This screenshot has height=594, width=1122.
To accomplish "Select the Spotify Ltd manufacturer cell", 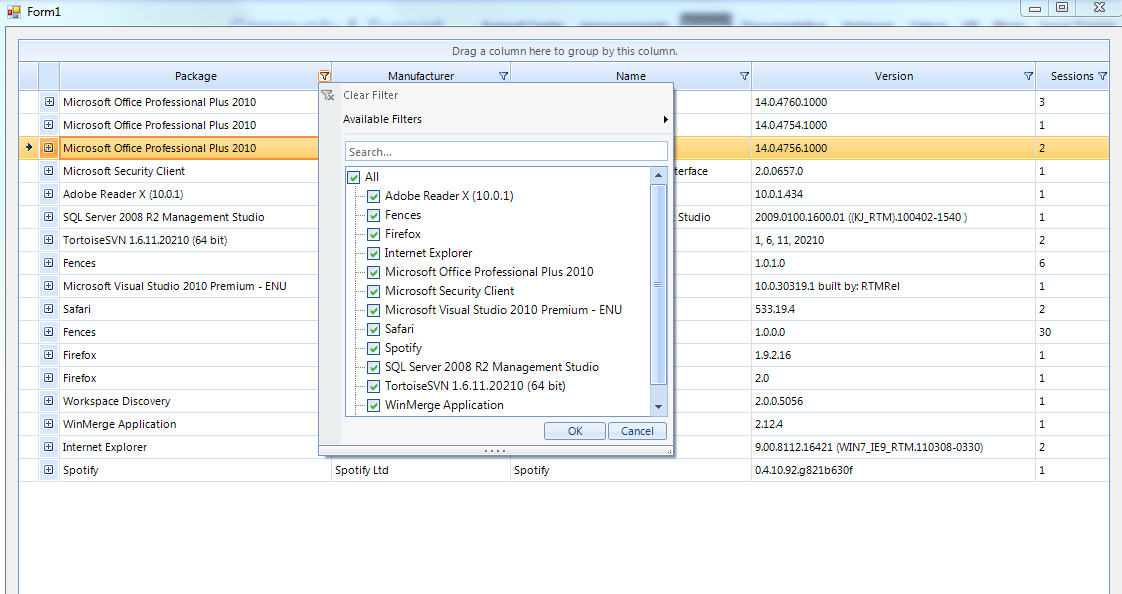I will [421, 470].
